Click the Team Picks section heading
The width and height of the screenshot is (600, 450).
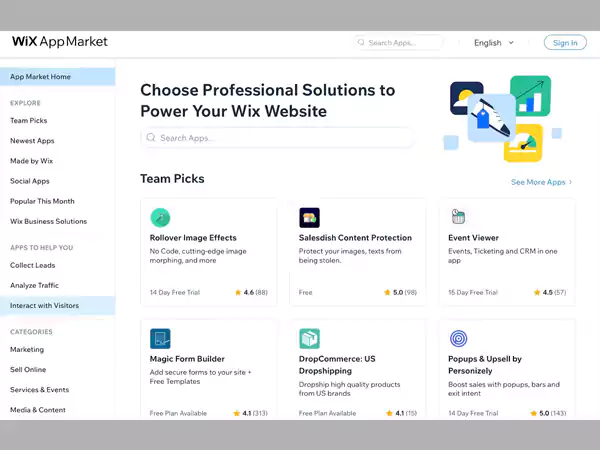point(172,179)
